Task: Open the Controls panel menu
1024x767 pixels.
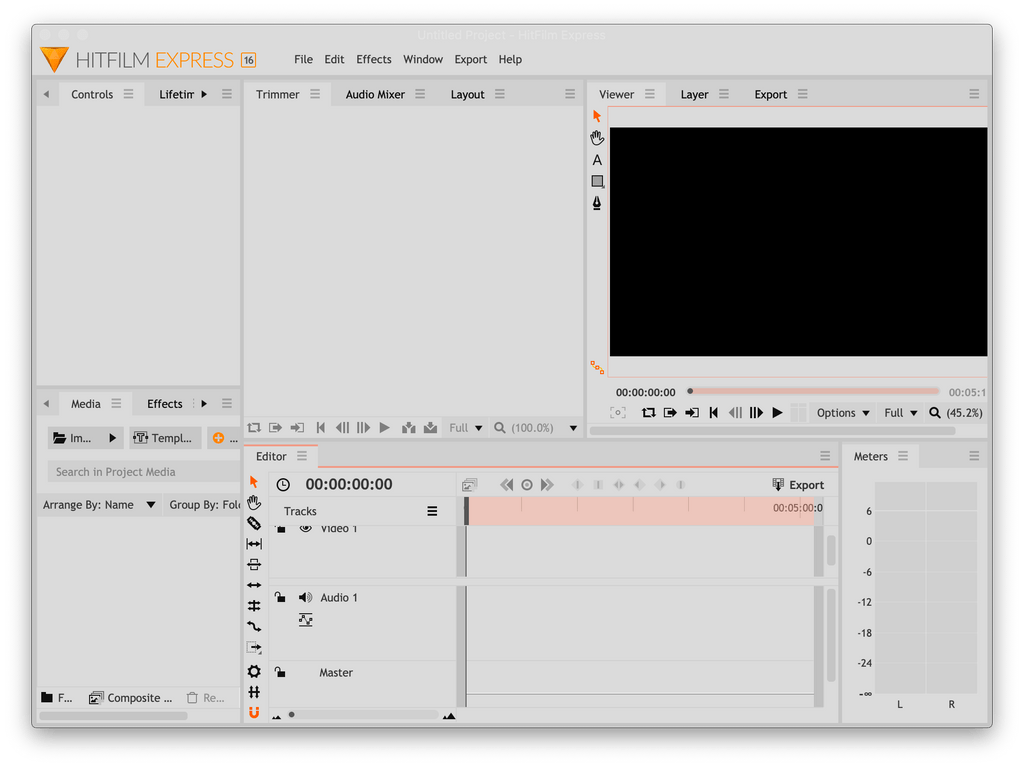Action: pyautogui.click(x=129, y=94)
